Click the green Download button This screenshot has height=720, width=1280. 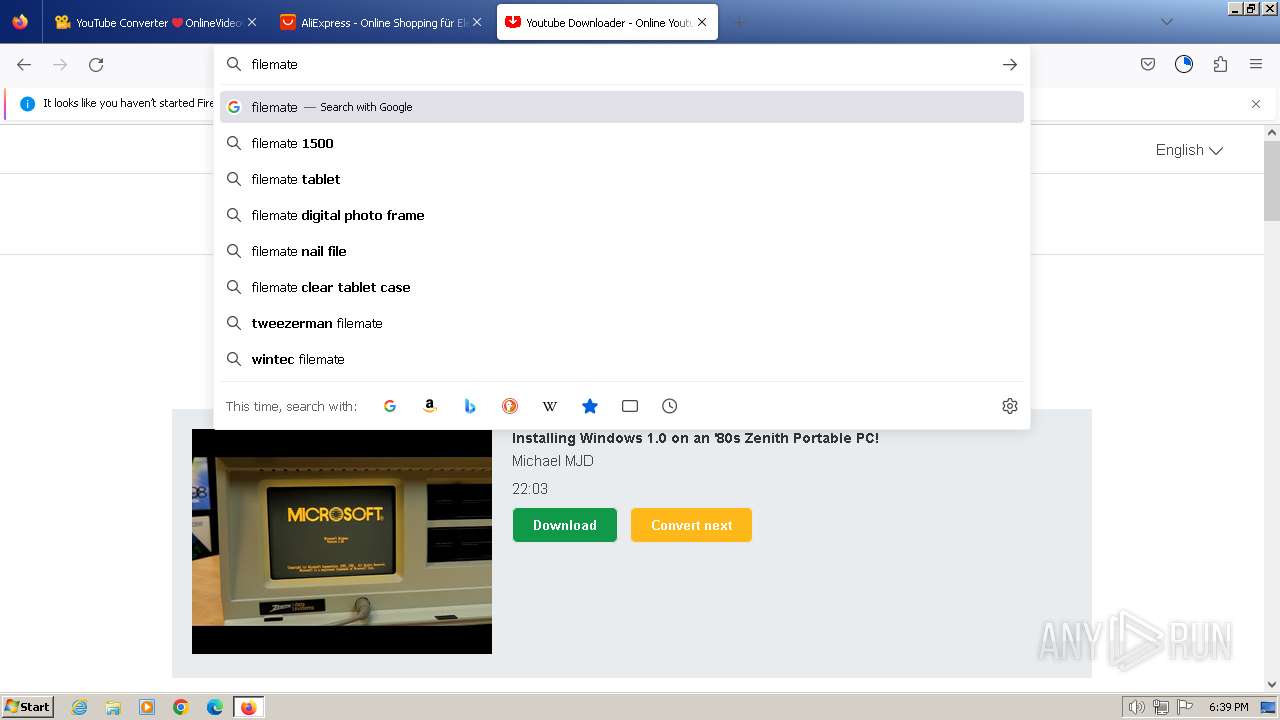coord(565,525)
